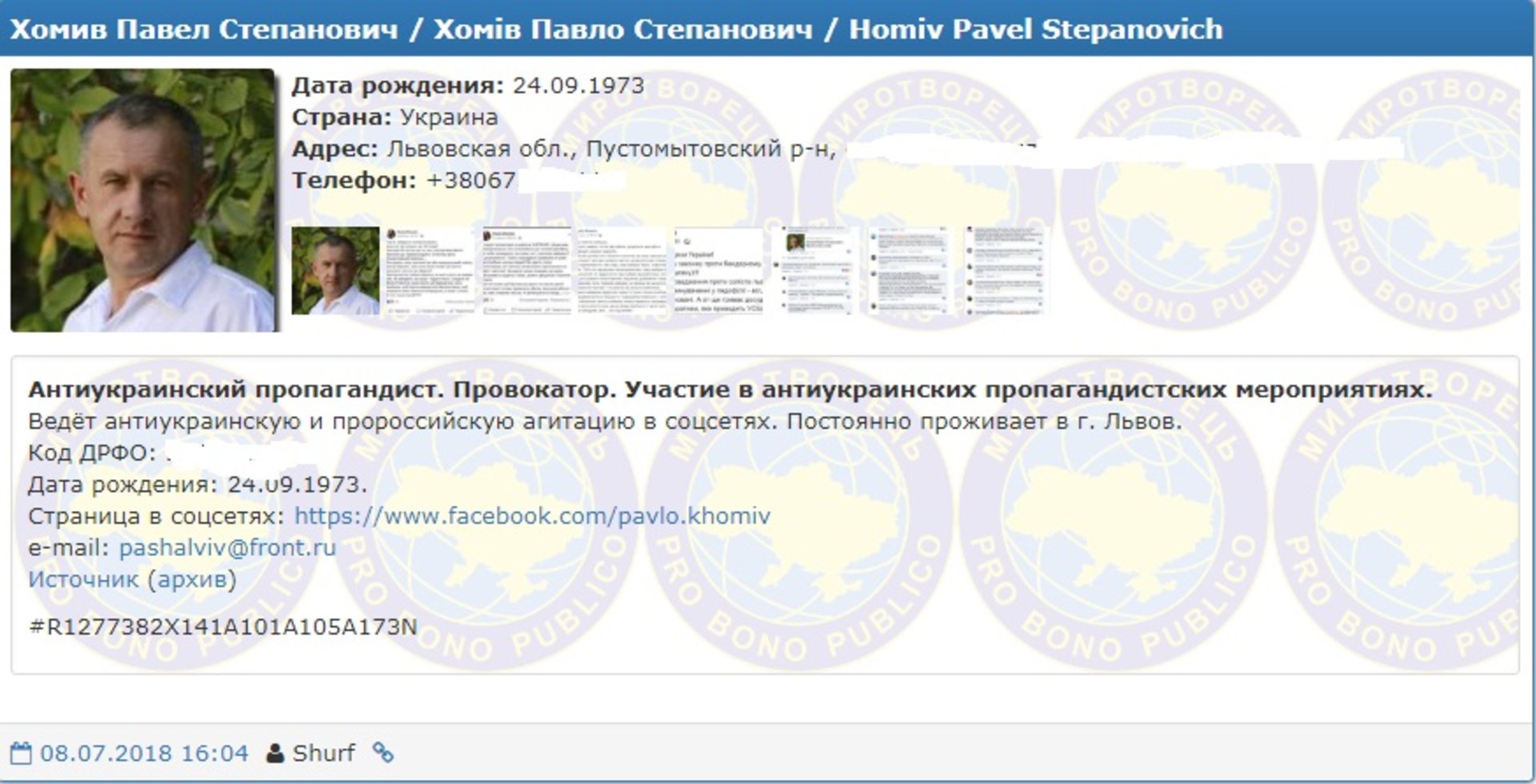Screen dimensions: 1536x784
Task: Open the second gallery thumbnail screenshot
Action: point(431,270)
